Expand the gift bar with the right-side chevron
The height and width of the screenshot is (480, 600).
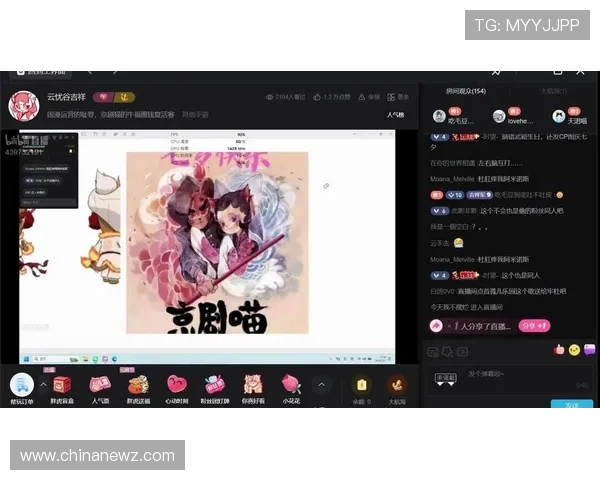(321, 385)
